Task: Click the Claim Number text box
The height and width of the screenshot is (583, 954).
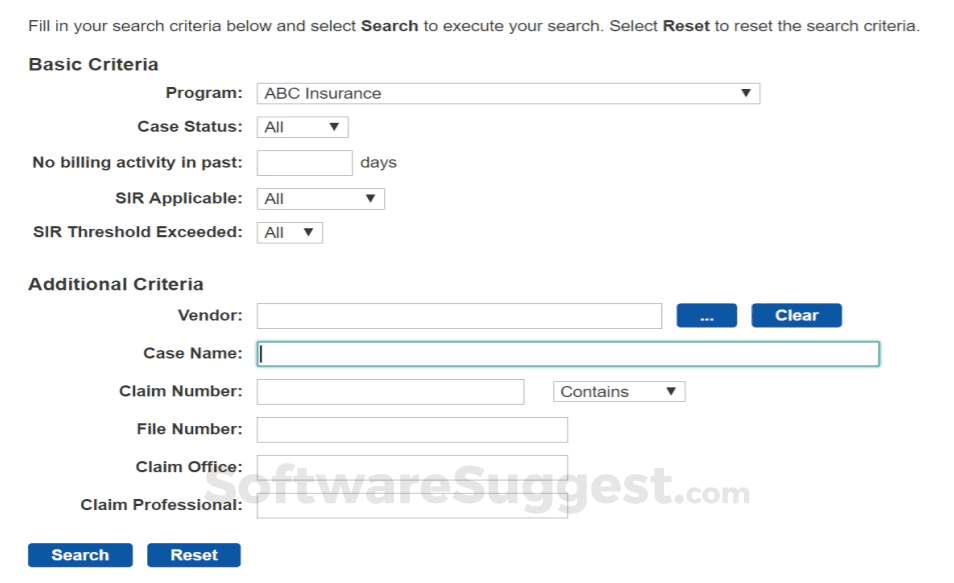Action: pos(390,392)
